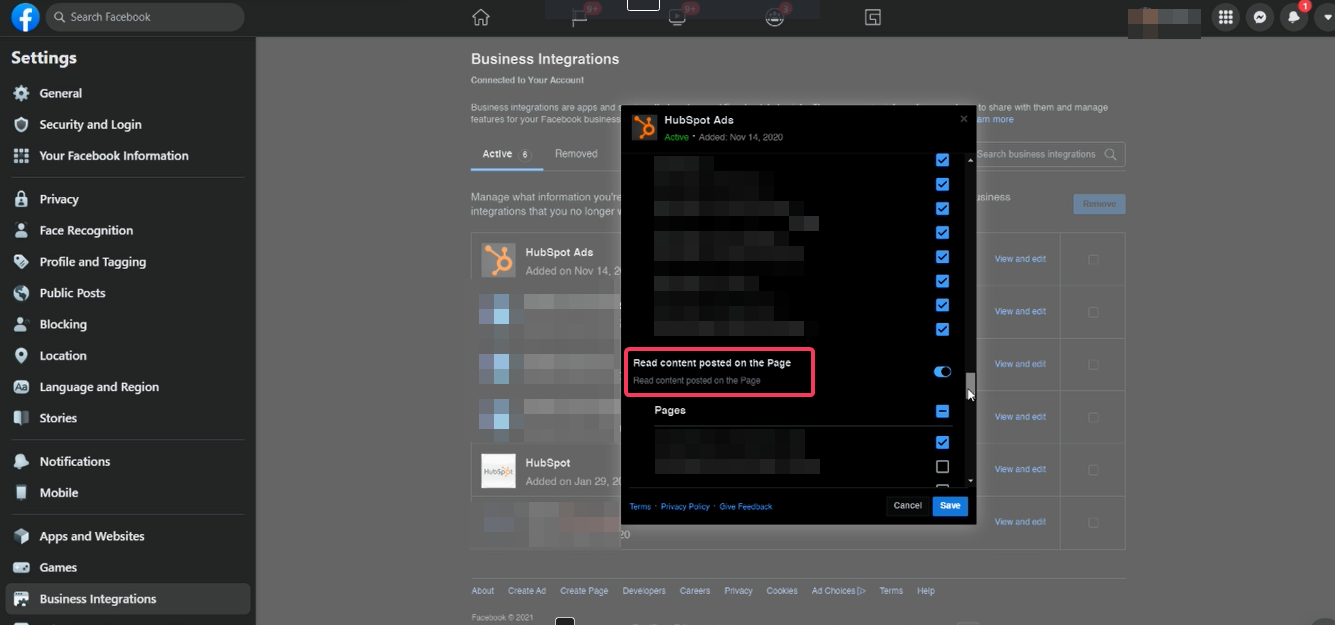This screenshot has height=625, width=1335.
Task: Open the Pages flag icon
Action: tap(579, 18)
